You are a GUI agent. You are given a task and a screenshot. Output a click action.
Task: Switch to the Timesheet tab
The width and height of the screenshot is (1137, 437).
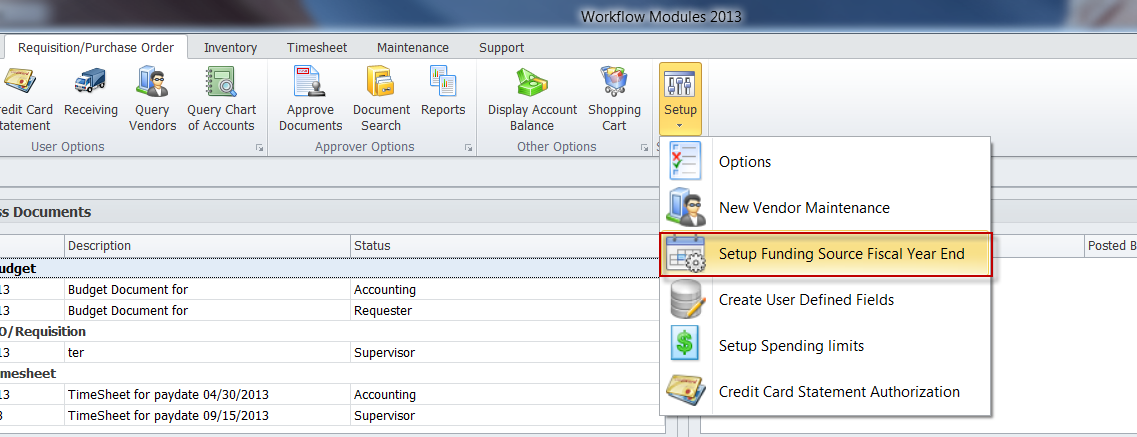[317, 47]
